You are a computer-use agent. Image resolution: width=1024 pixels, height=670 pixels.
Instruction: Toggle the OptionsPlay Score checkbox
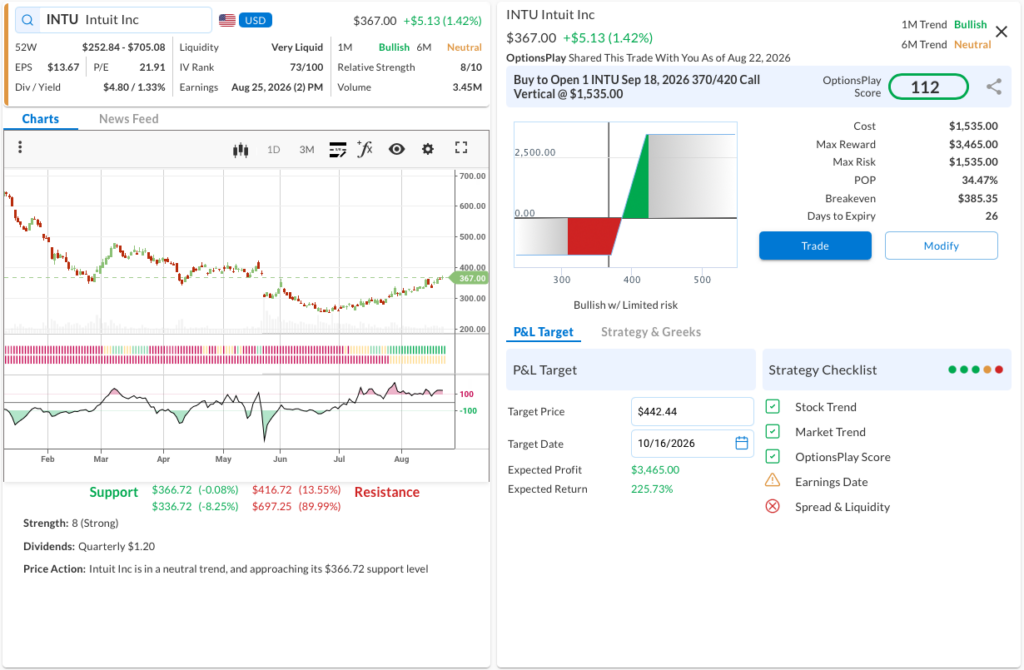(773, 456)
